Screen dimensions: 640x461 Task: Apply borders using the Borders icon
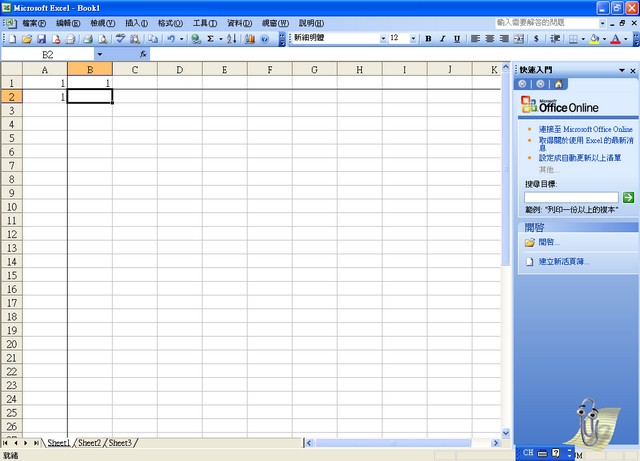573,39
